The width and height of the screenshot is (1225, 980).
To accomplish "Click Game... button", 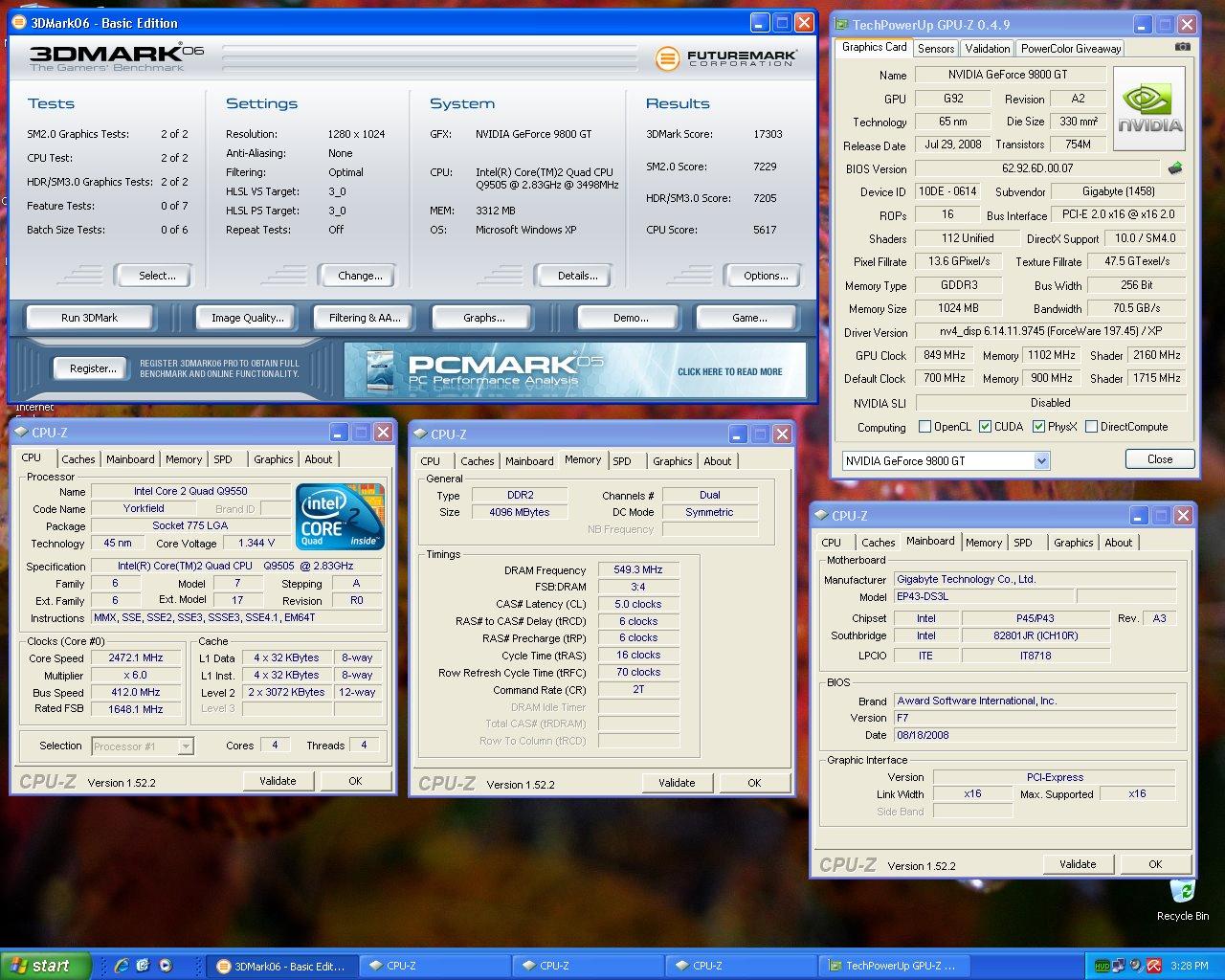I will tap(749, 318).
